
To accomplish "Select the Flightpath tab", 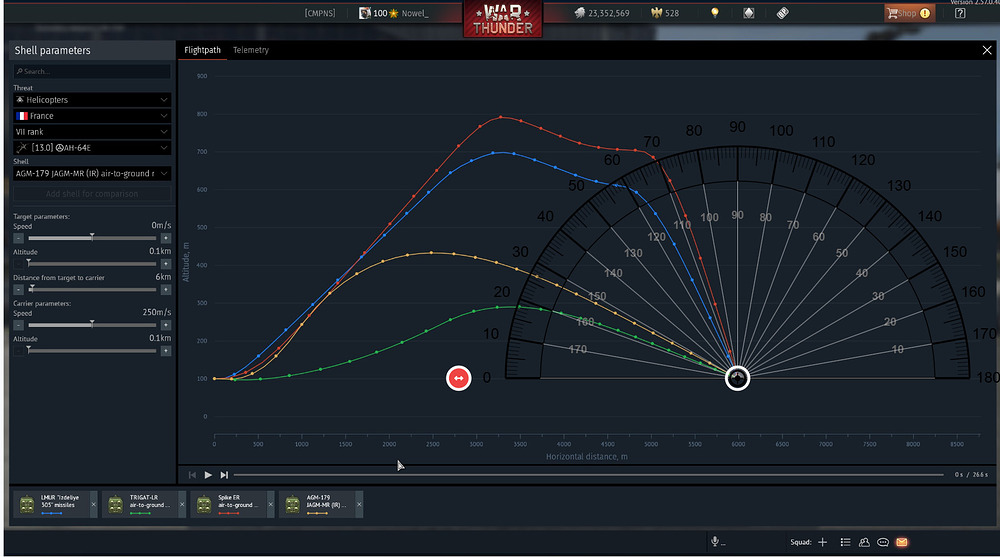I will 202,50.
